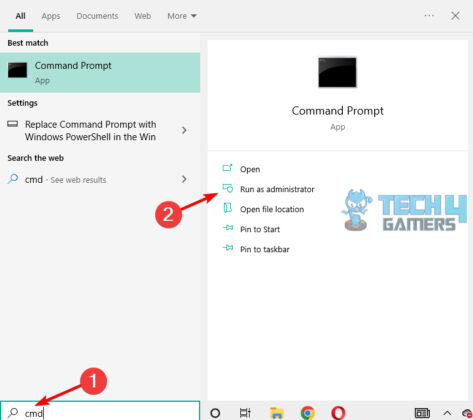This screenshot has width=473, height=420.
Task: Click the magnifier icon beside cmd web result
Action: [13, 179]
